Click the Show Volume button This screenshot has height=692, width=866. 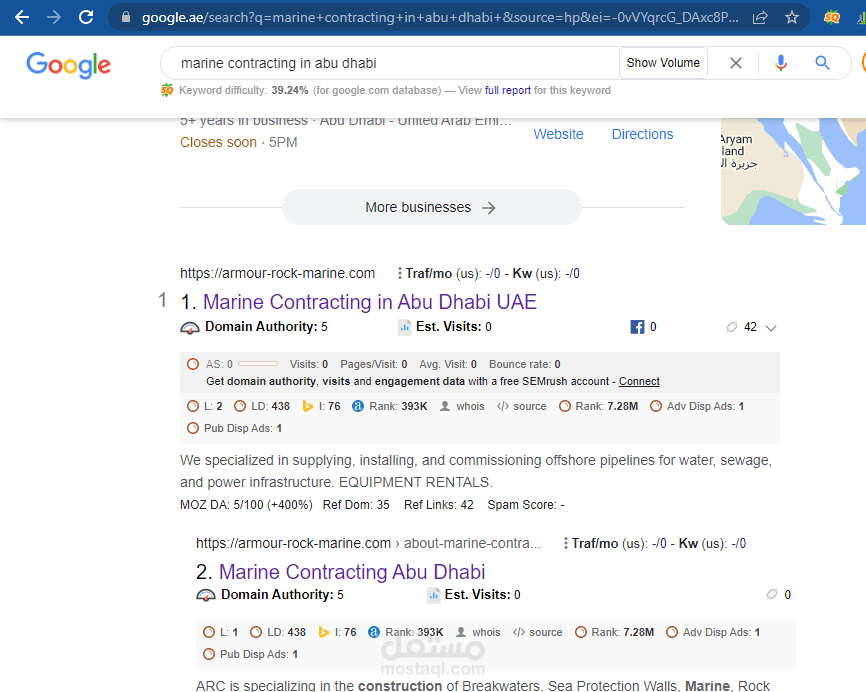[x=663, y=63]
